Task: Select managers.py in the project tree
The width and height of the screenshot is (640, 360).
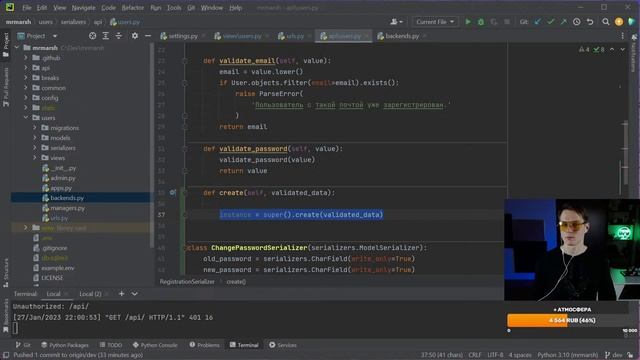Action: click(x=67, y=208)
